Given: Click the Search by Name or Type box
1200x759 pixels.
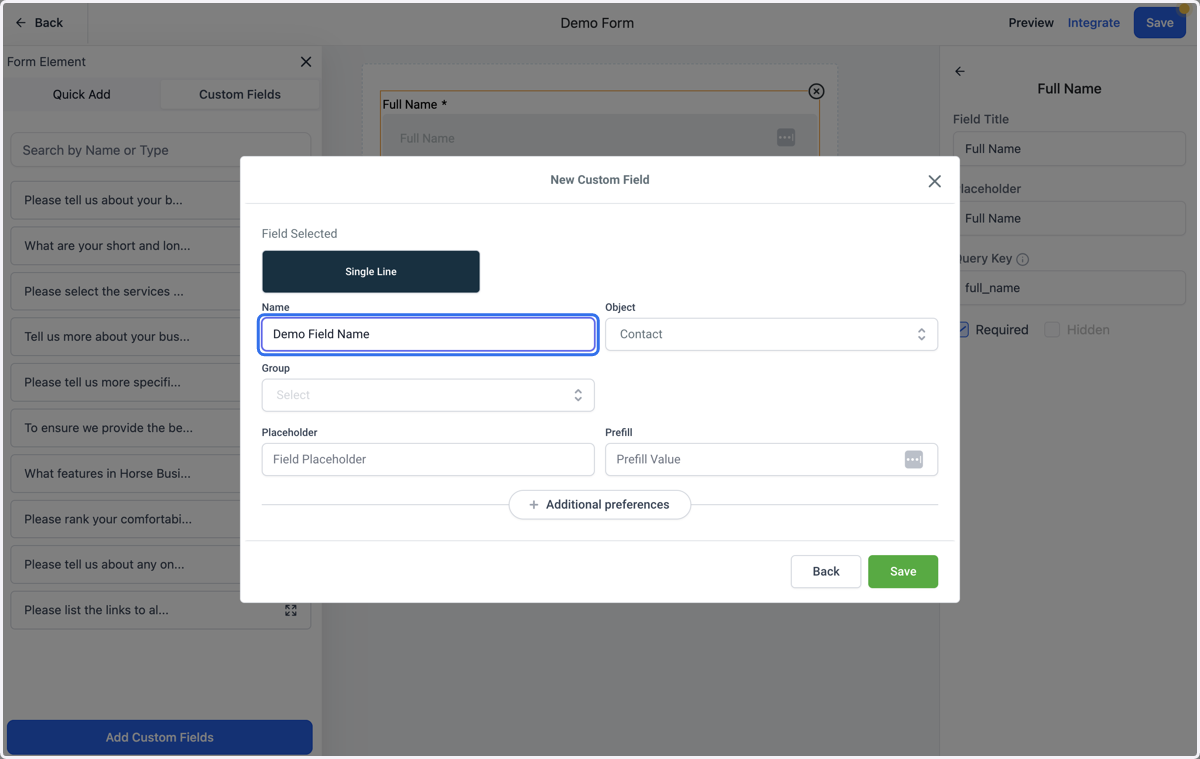Looking at the screenshot, I should point(161,150).
